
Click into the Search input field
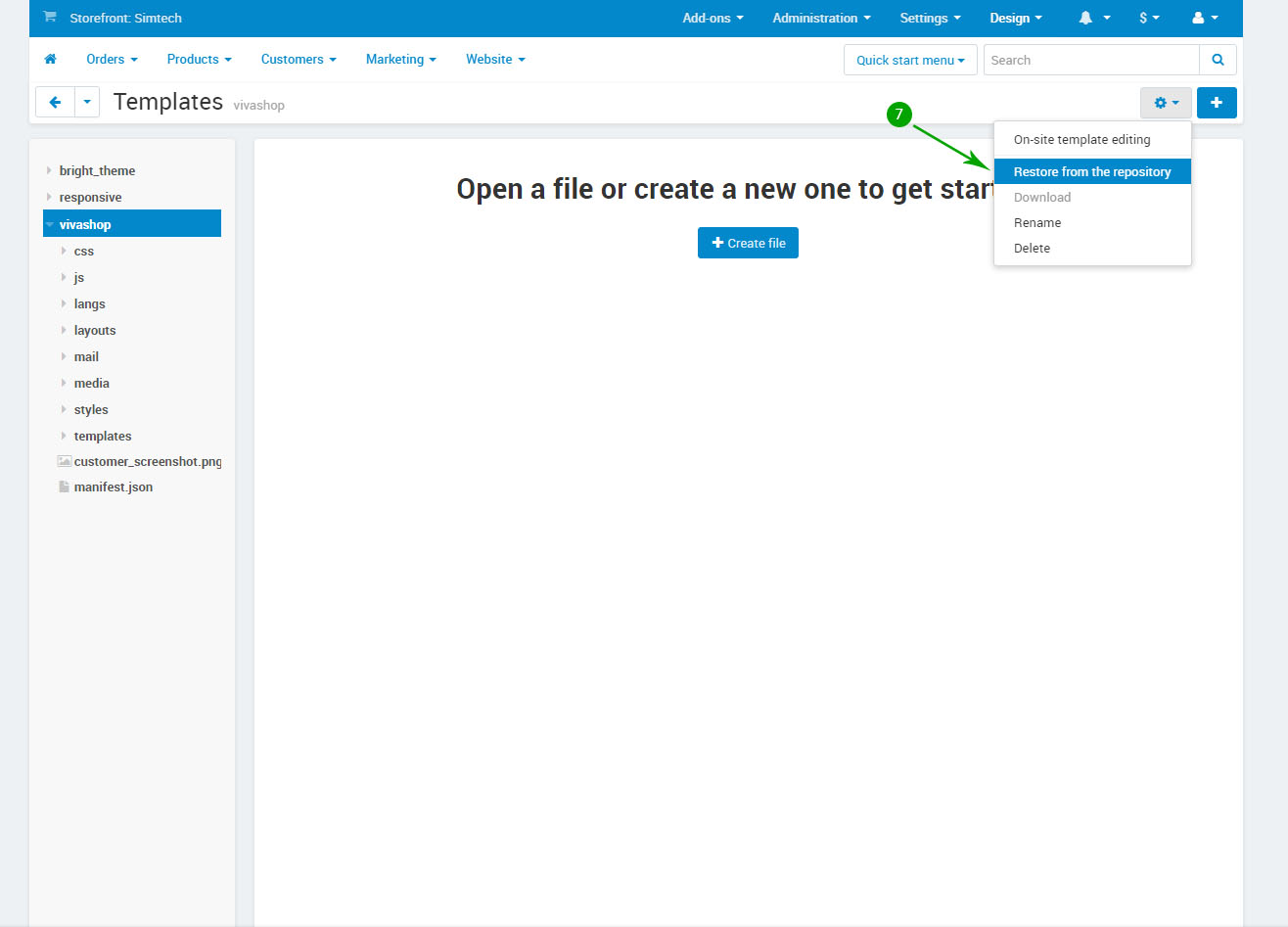pos(1090,61)
